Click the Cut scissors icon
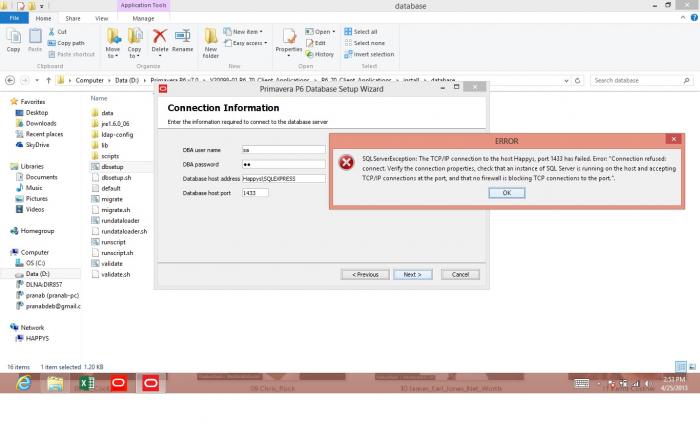 pyautogui.click(x=52, y=32)
